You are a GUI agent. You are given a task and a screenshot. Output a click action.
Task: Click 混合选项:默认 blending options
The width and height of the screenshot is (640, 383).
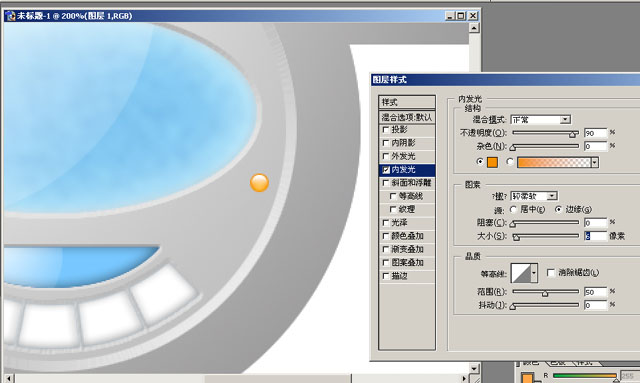coord(407,118)
